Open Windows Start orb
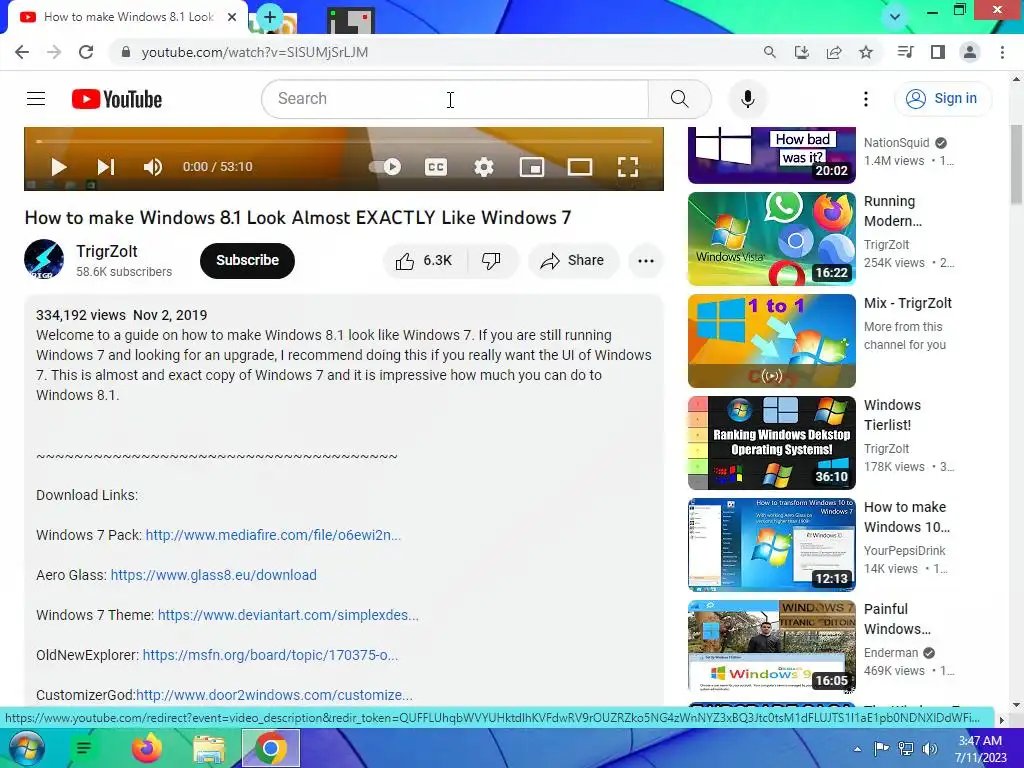This screenshot has width=1024, height=768. point(25,748)
